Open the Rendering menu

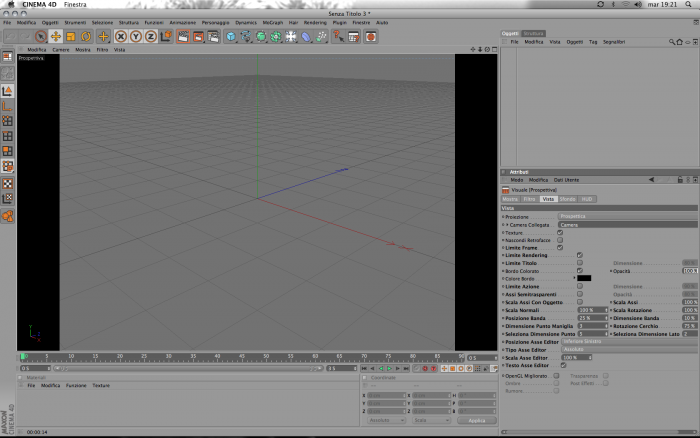click(315, 22)
